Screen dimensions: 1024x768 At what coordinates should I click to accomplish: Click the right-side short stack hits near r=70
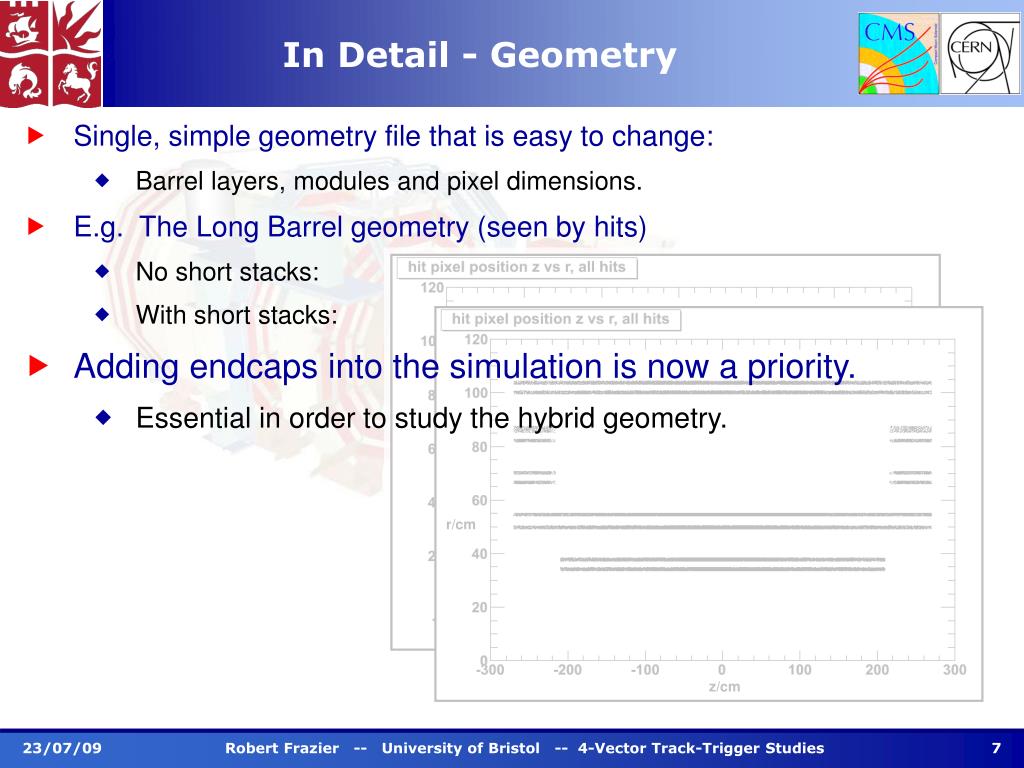pos(910,477)
